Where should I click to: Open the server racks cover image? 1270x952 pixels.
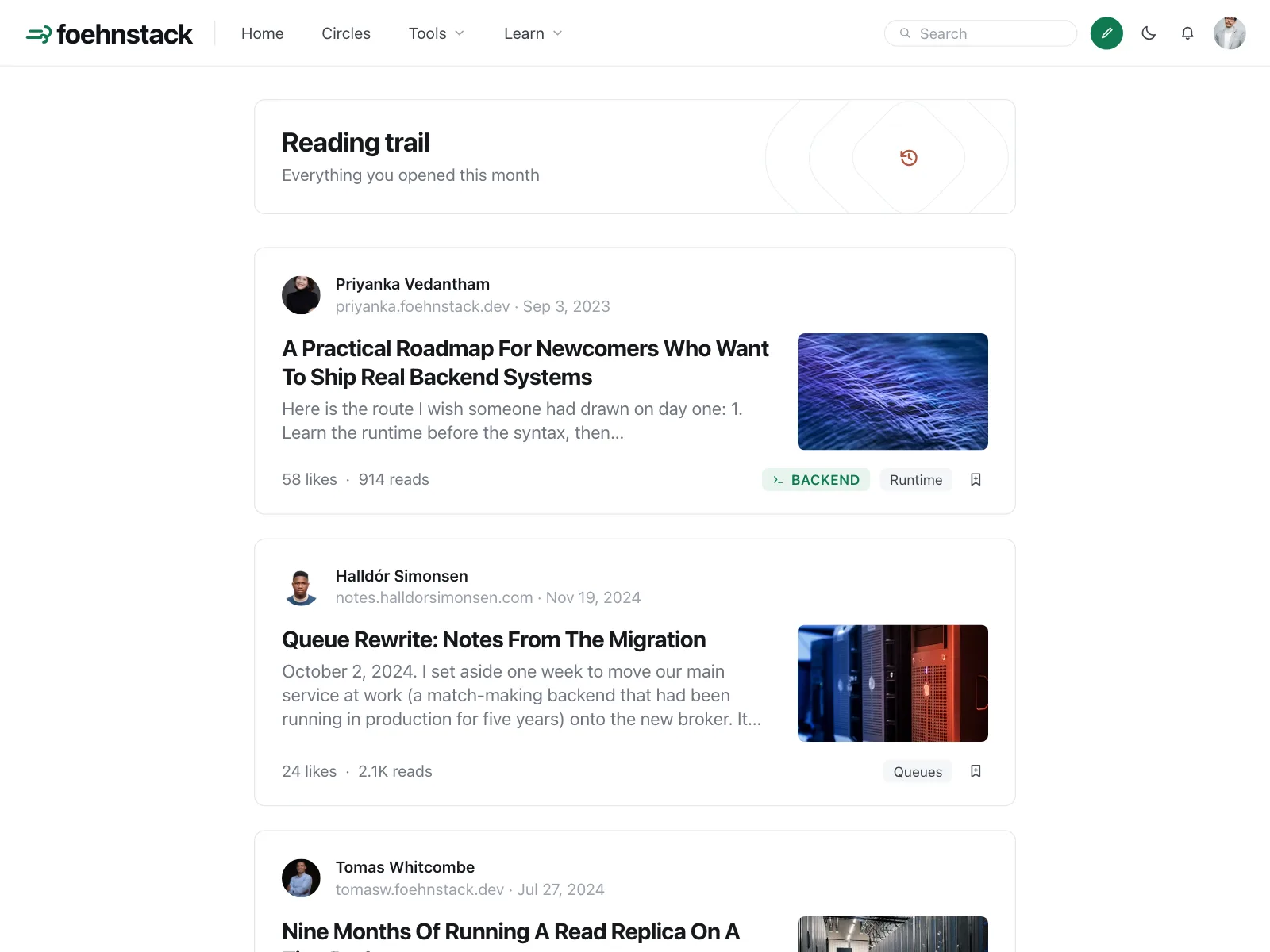coord(893,683)
